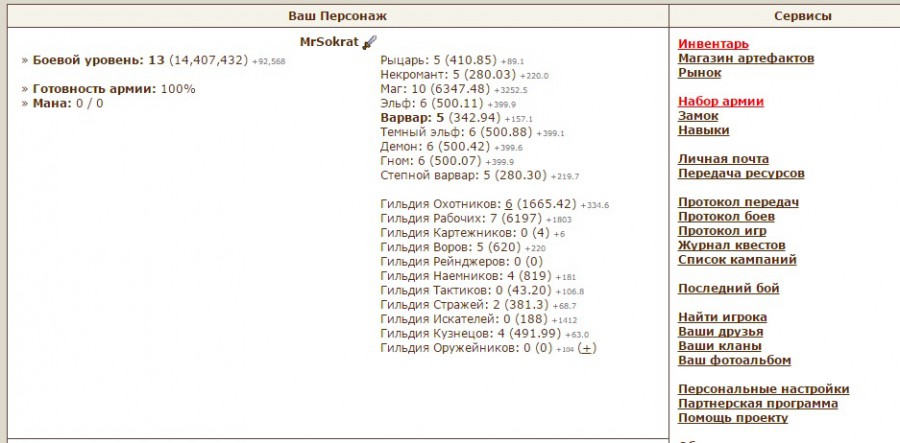Select the red Набор армии link
The width and height of the screenshot is (900, 443).
coord(721,101)
